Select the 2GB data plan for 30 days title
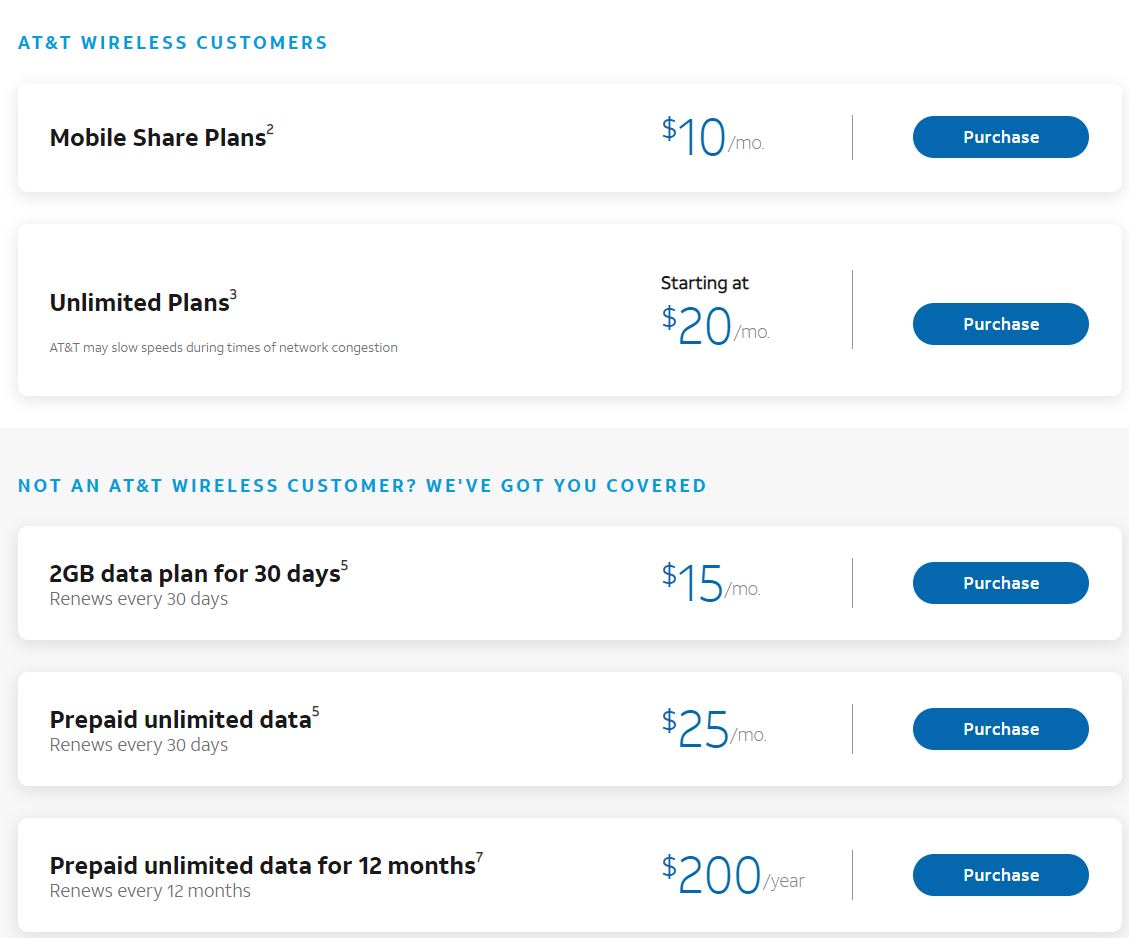The width and height of the screenshot is (1129, 938). click(194, 574)
